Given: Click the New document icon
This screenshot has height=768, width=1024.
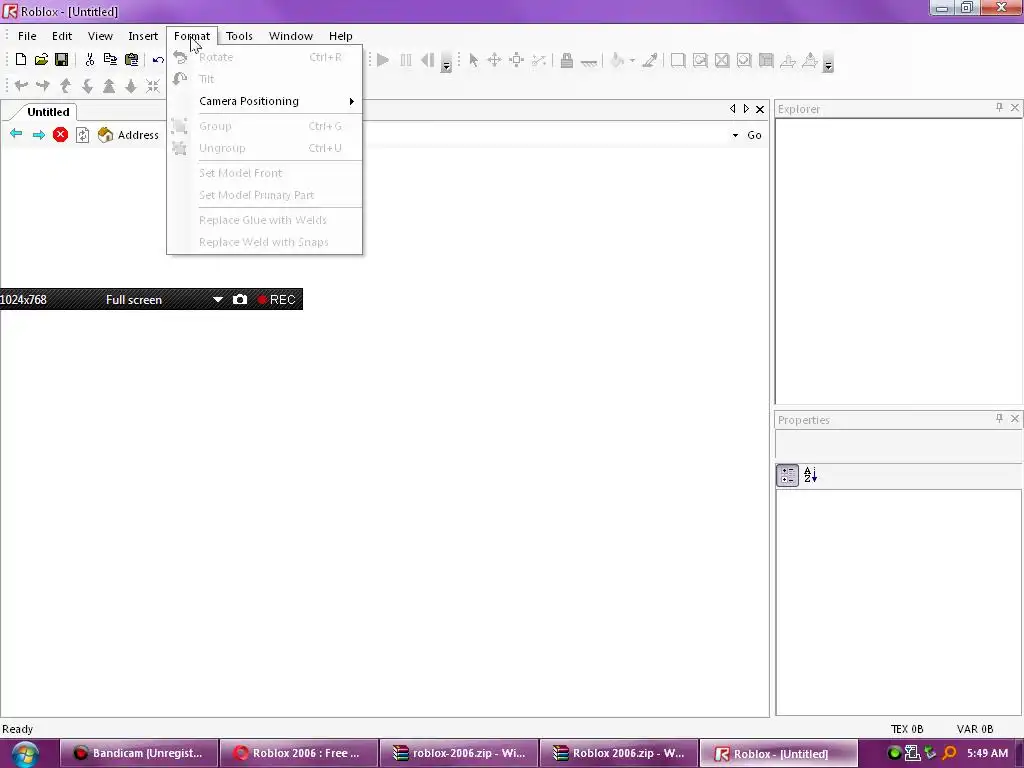Looking at the screenshot, I should click(x=21, y=60).
